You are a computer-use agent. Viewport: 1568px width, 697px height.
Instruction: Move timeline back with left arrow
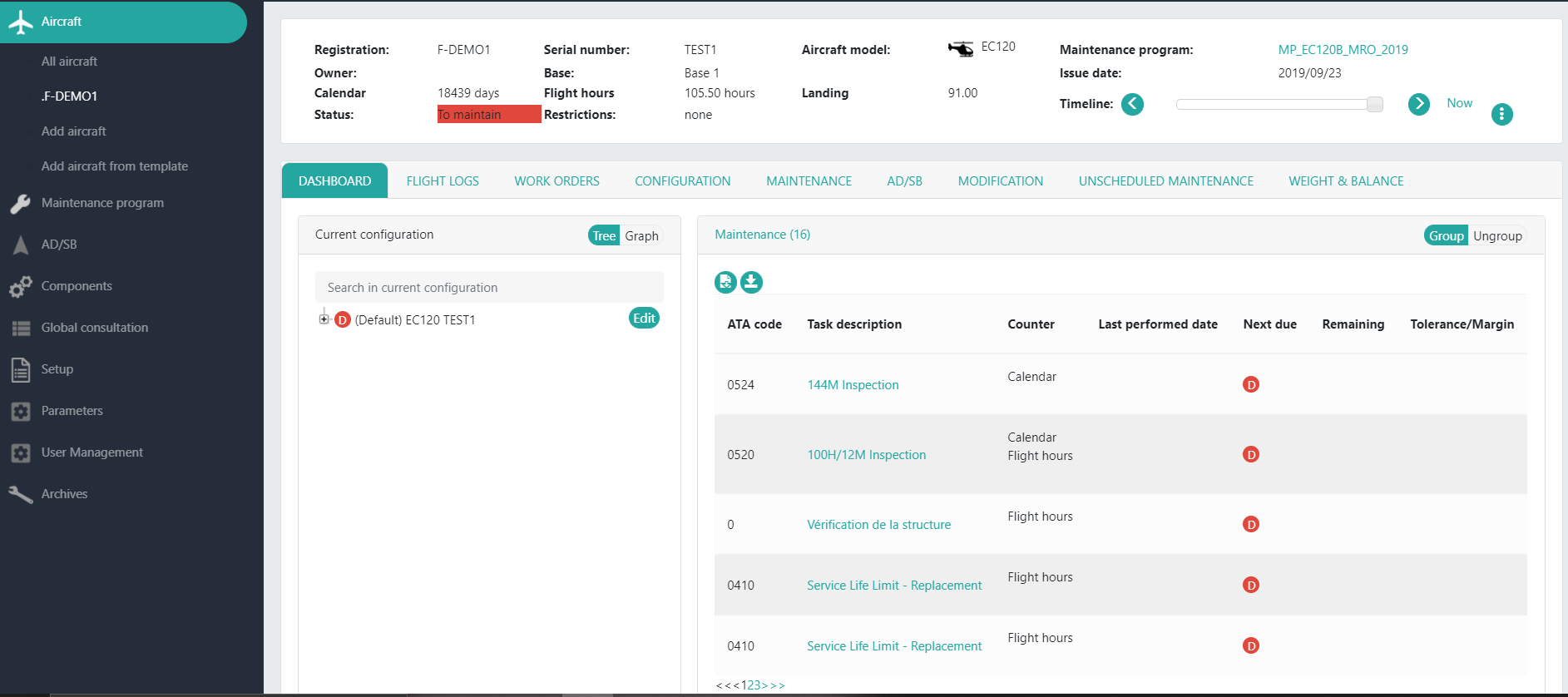click(x=1132, y=104)
